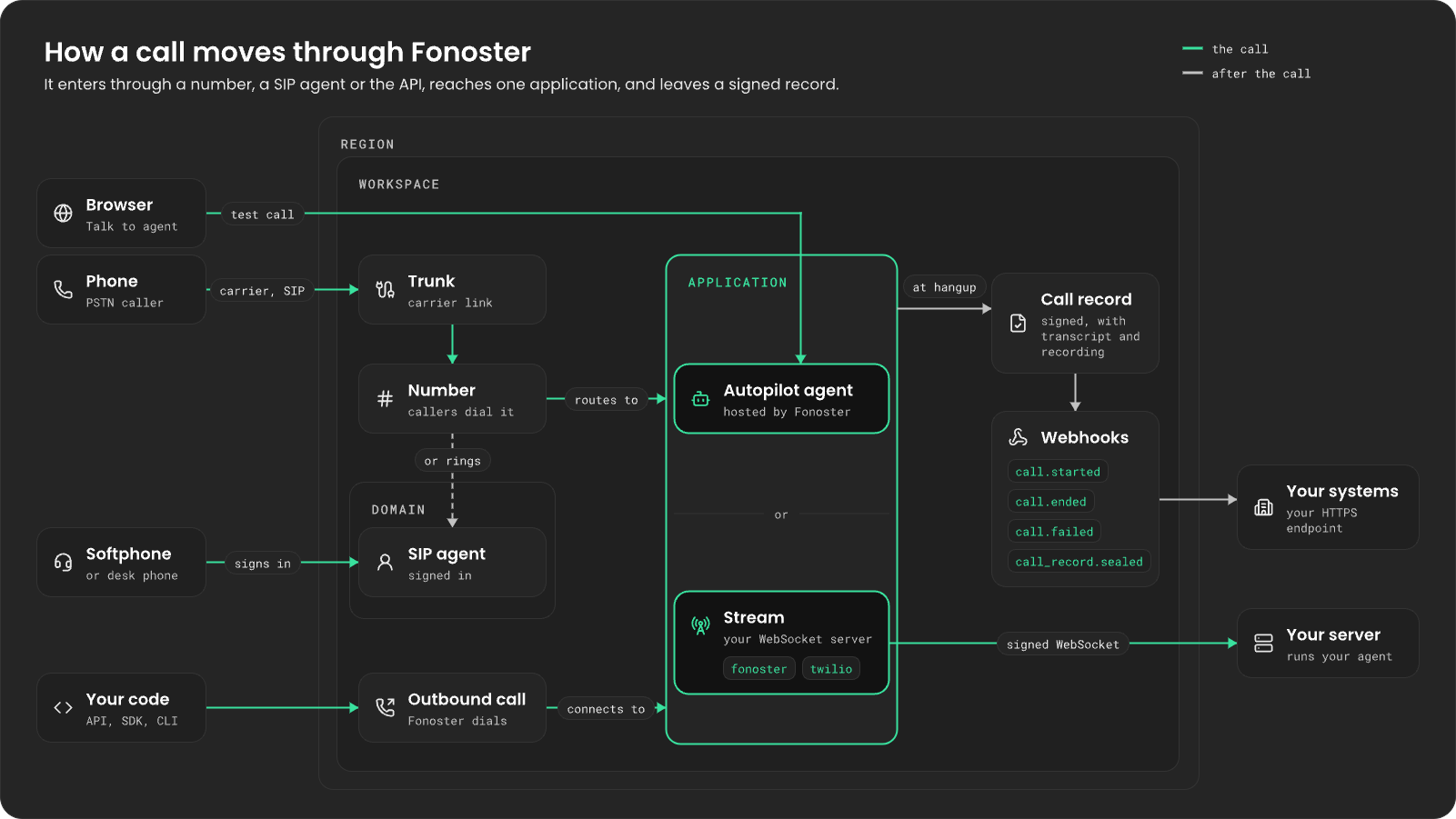1456x819 pixels.
Task: Click the hash icon on the Number card
Action: click(x=385, y=398)
